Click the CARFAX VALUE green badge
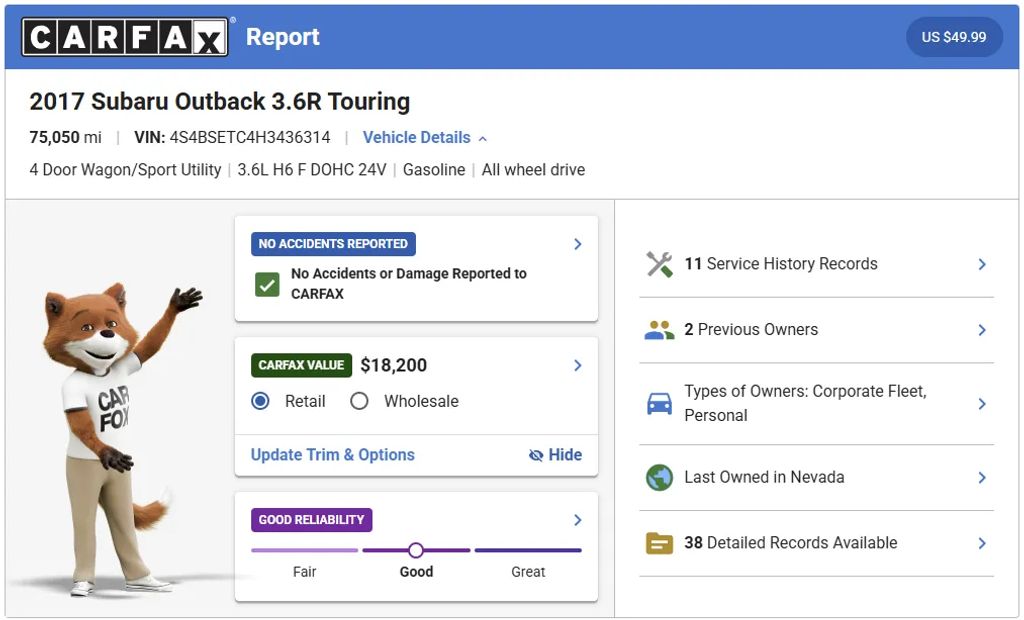Viewport: 1024px width, 620px height. pyautogui.click(x=301, y=365)
